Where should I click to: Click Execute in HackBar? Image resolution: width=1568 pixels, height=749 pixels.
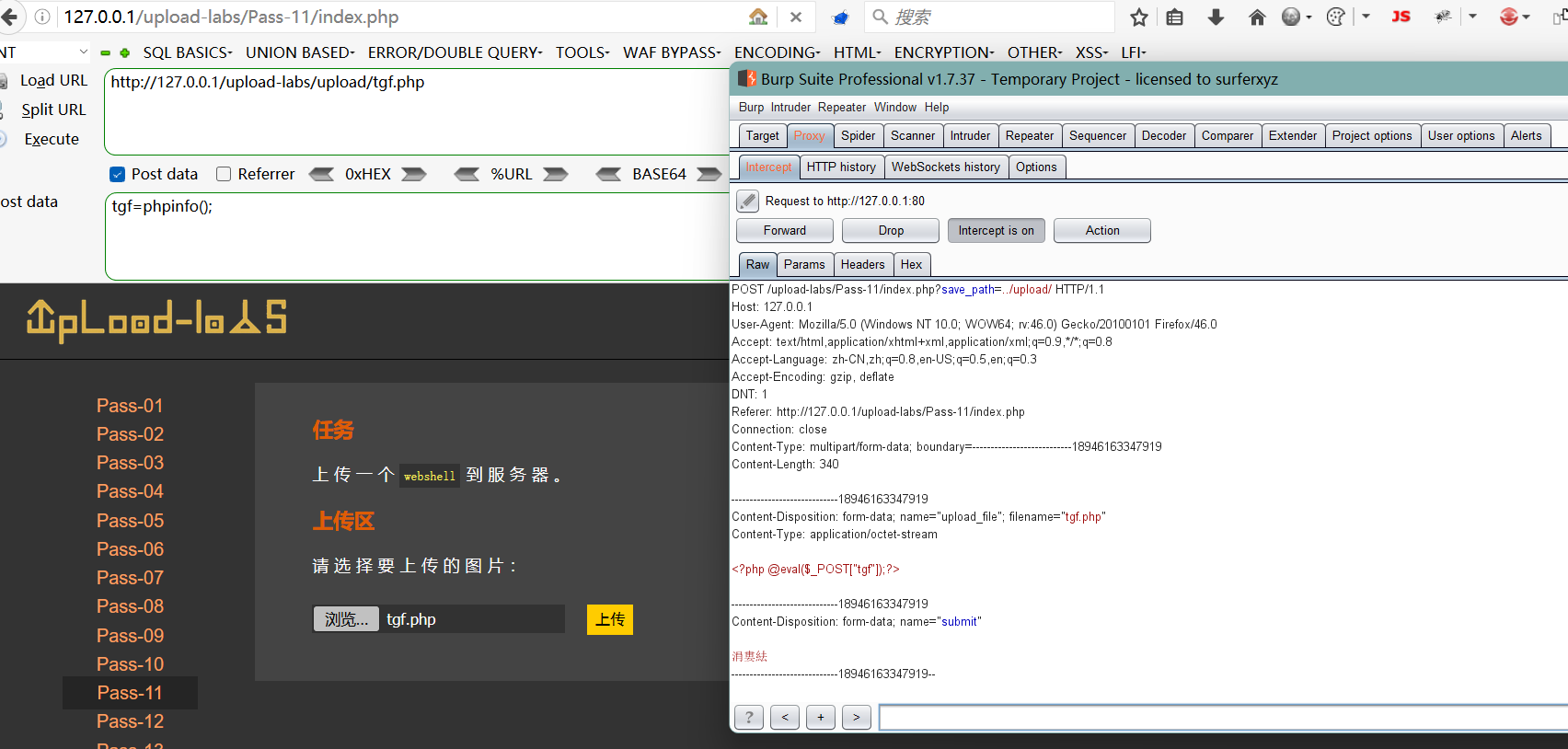point(52,139)
